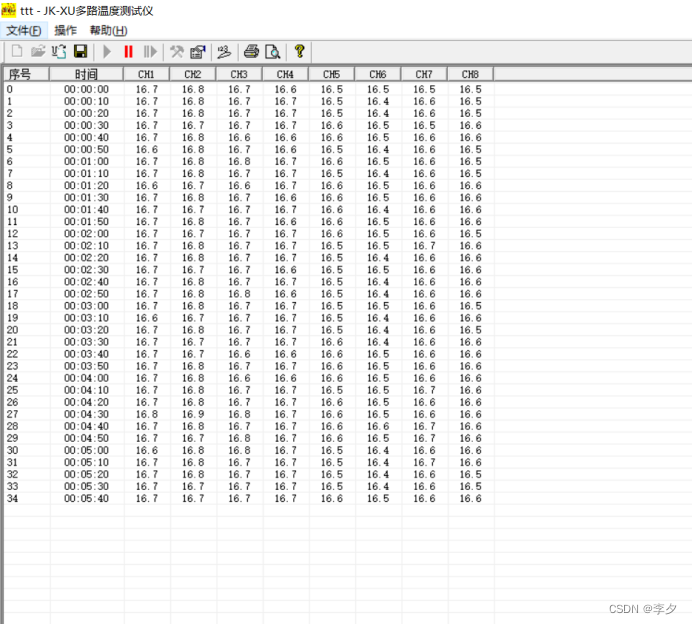
Task: Click CH1 value 16.8 in row 27
Action: [x=147, y=414]
